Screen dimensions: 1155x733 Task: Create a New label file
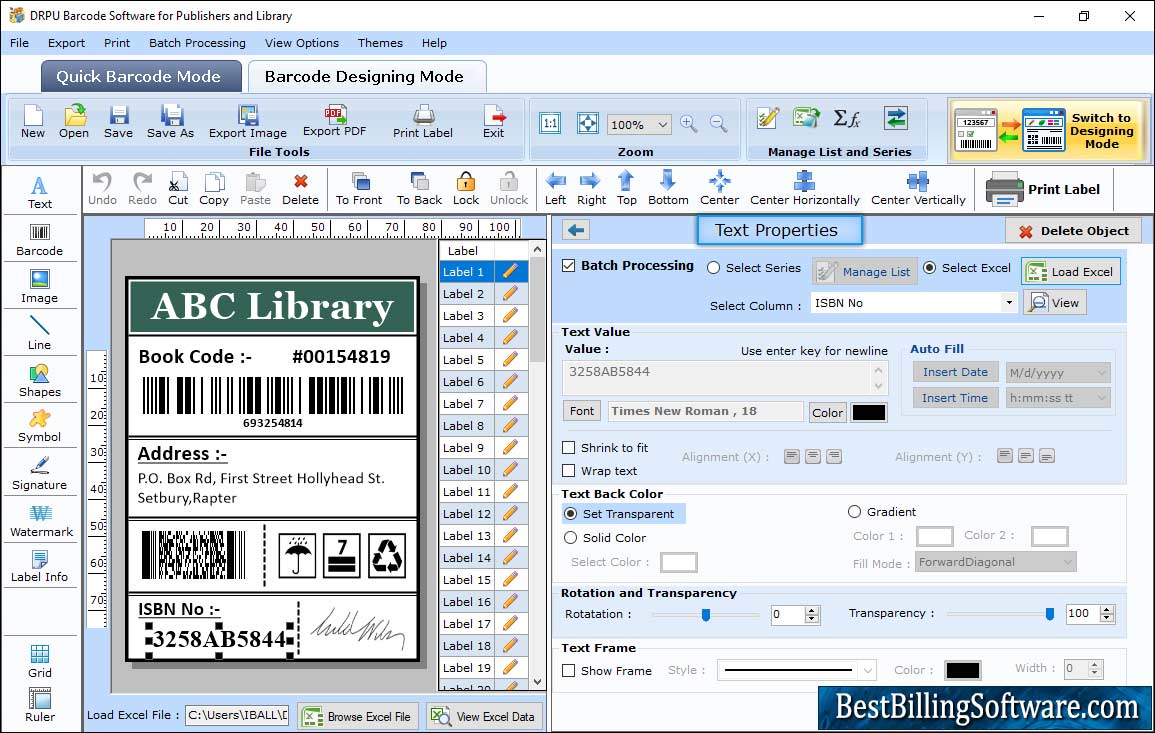coord(32,122)
